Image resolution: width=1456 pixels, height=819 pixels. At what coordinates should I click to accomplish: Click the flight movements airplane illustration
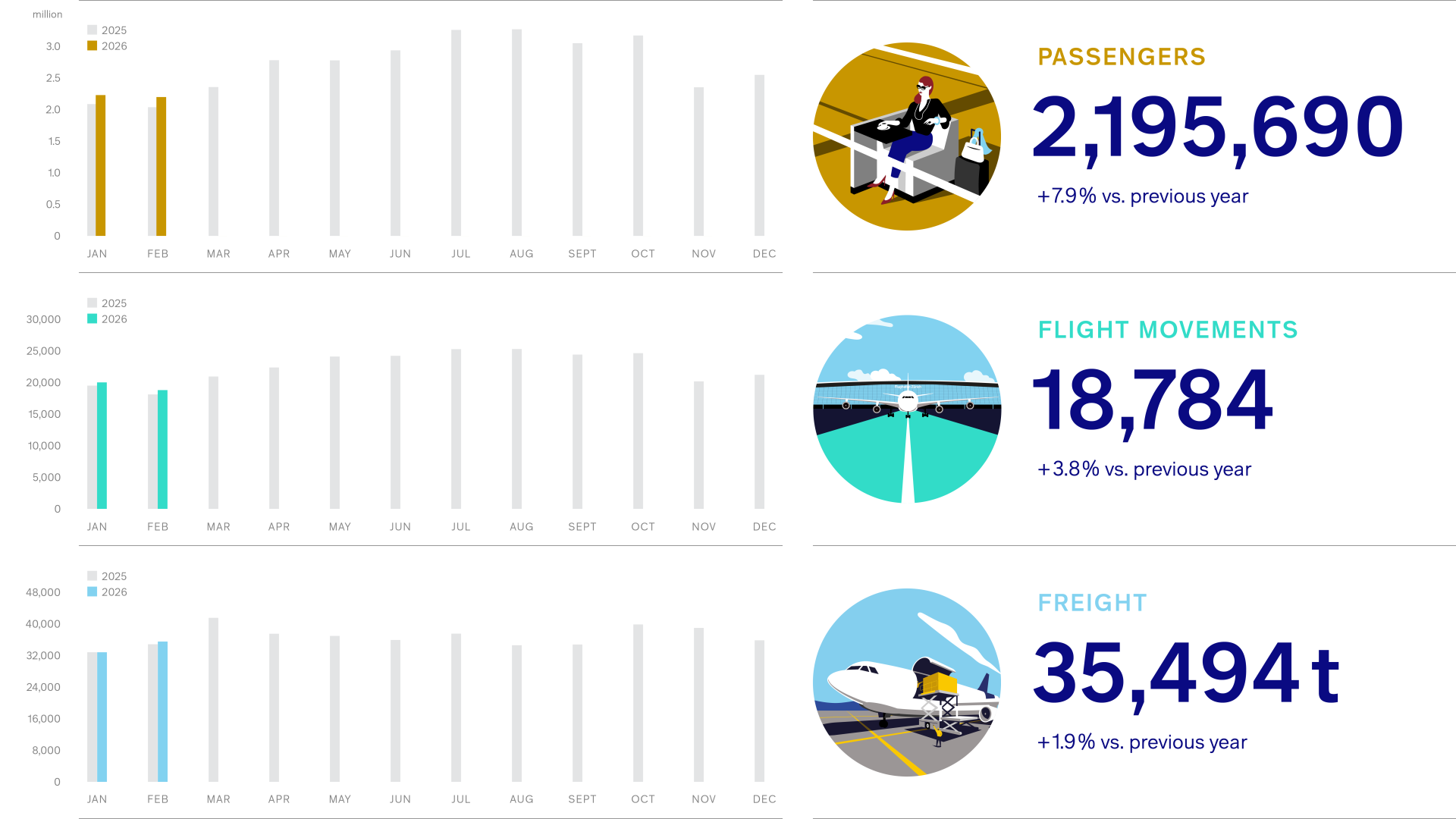[x=907, y=409]
